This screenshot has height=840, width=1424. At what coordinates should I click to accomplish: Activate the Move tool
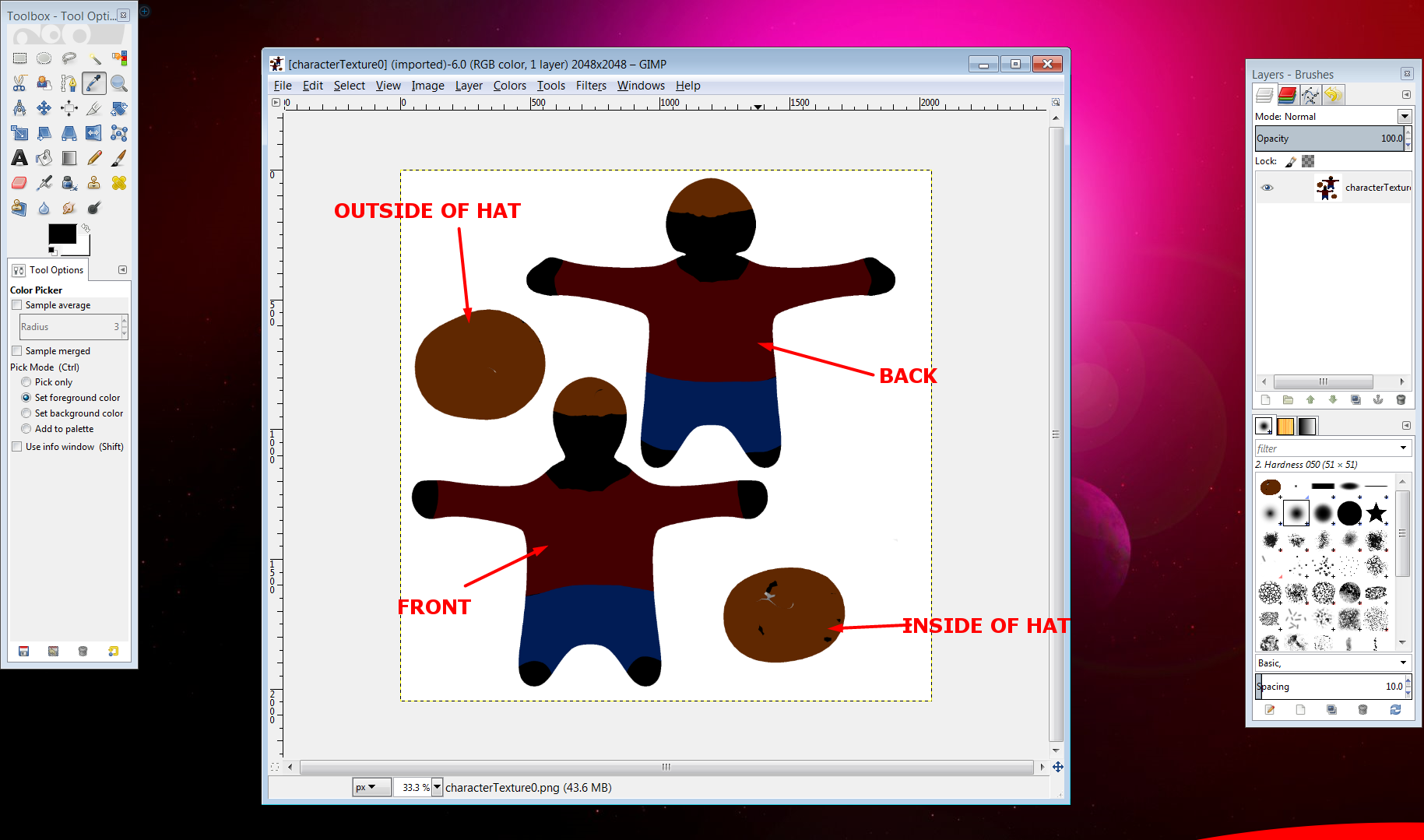pos(44,108)
